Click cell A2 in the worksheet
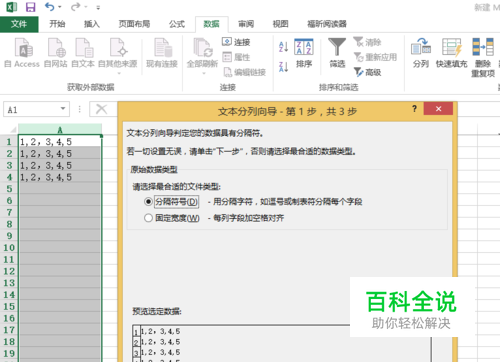Screen dimensions: 500x362 click(x=60, y=154)
